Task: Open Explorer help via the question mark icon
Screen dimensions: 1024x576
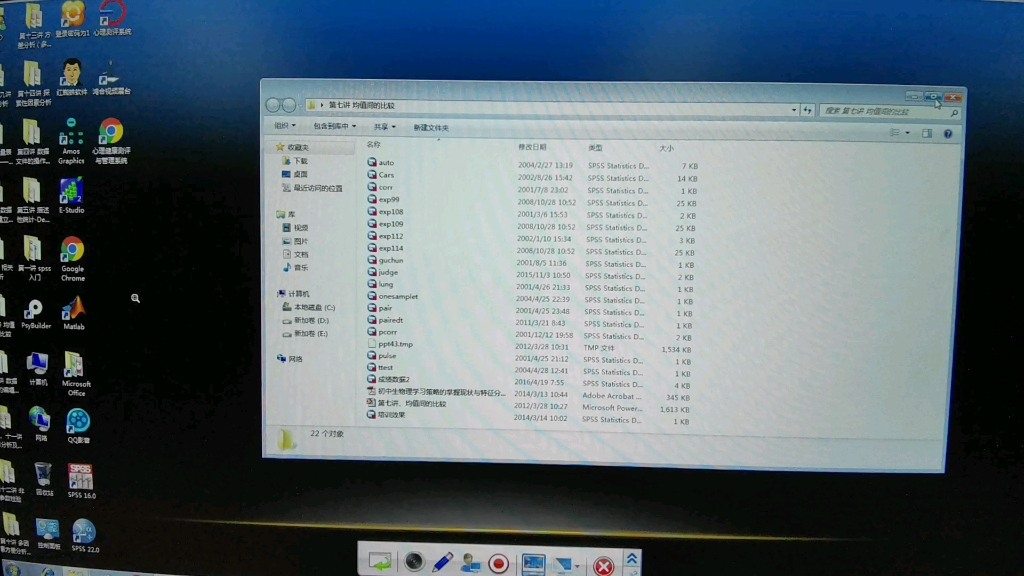Action: [948, 134]
